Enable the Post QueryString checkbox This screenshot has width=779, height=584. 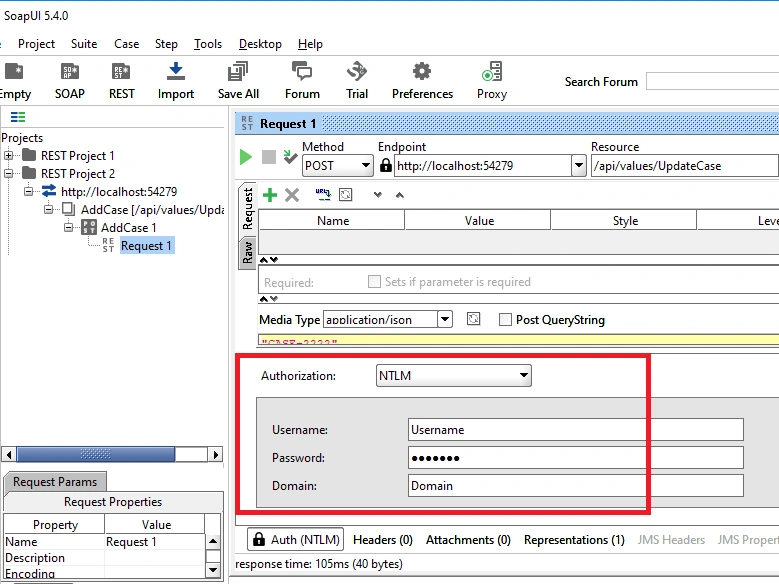(x=505, y=320)
